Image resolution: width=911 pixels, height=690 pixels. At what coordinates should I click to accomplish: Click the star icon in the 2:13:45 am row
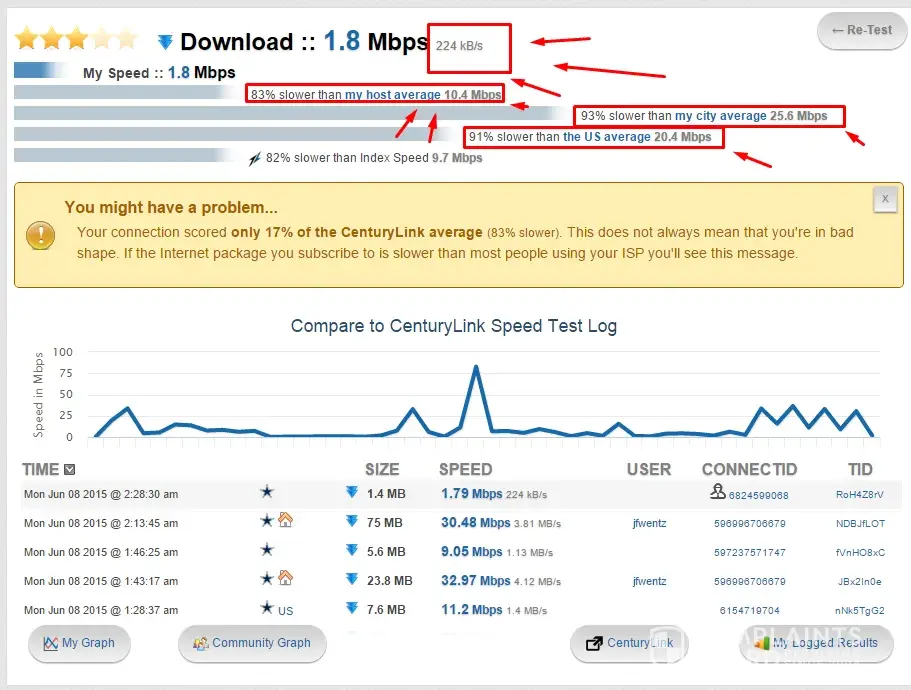coord(267,520)
